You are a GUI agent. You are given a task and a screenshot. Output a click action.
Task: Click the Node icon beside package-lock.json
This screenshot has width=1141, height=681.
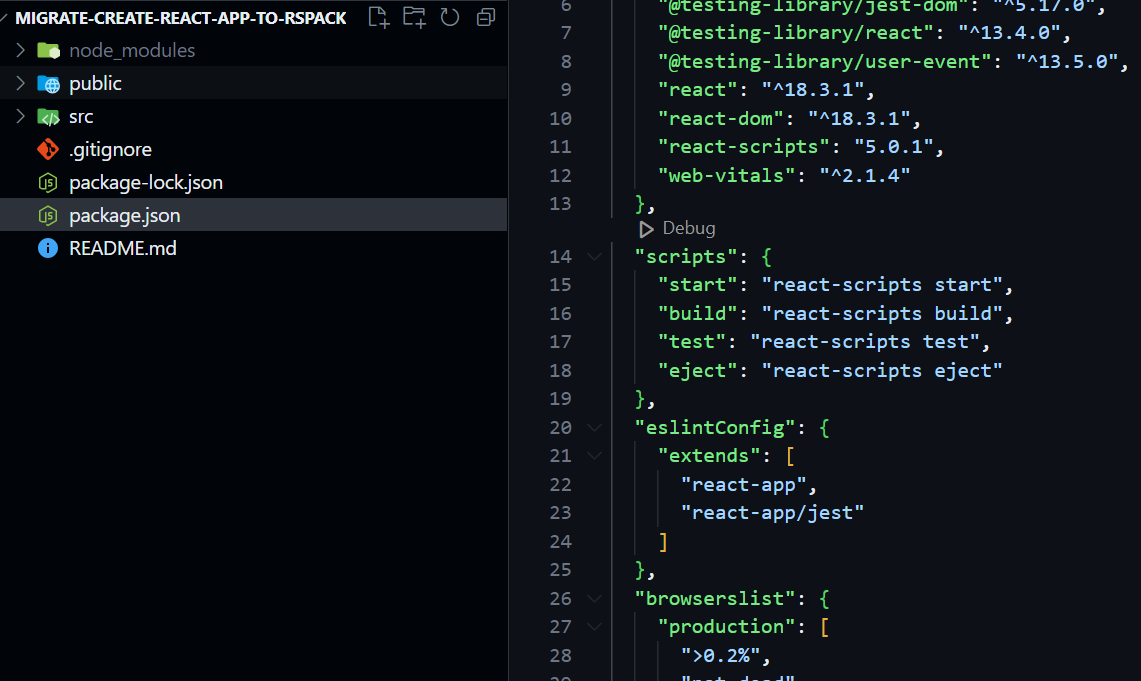point(48,183)
